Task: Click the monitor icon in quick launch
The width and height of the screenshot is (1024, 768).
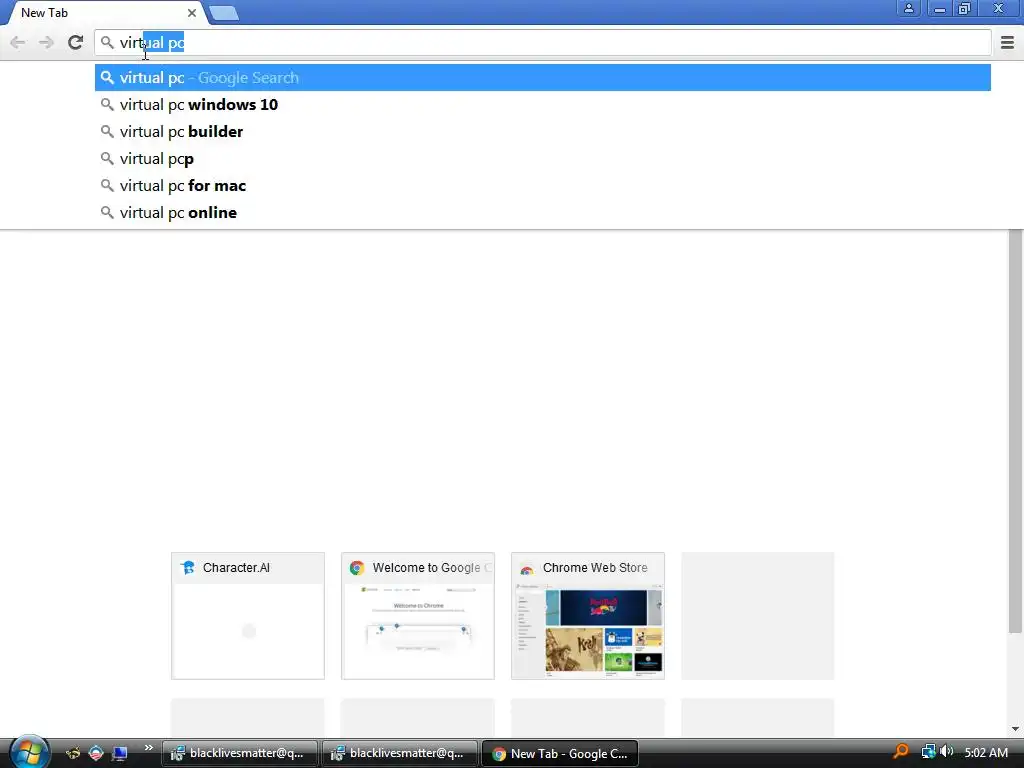Action: tap(120, 754)
